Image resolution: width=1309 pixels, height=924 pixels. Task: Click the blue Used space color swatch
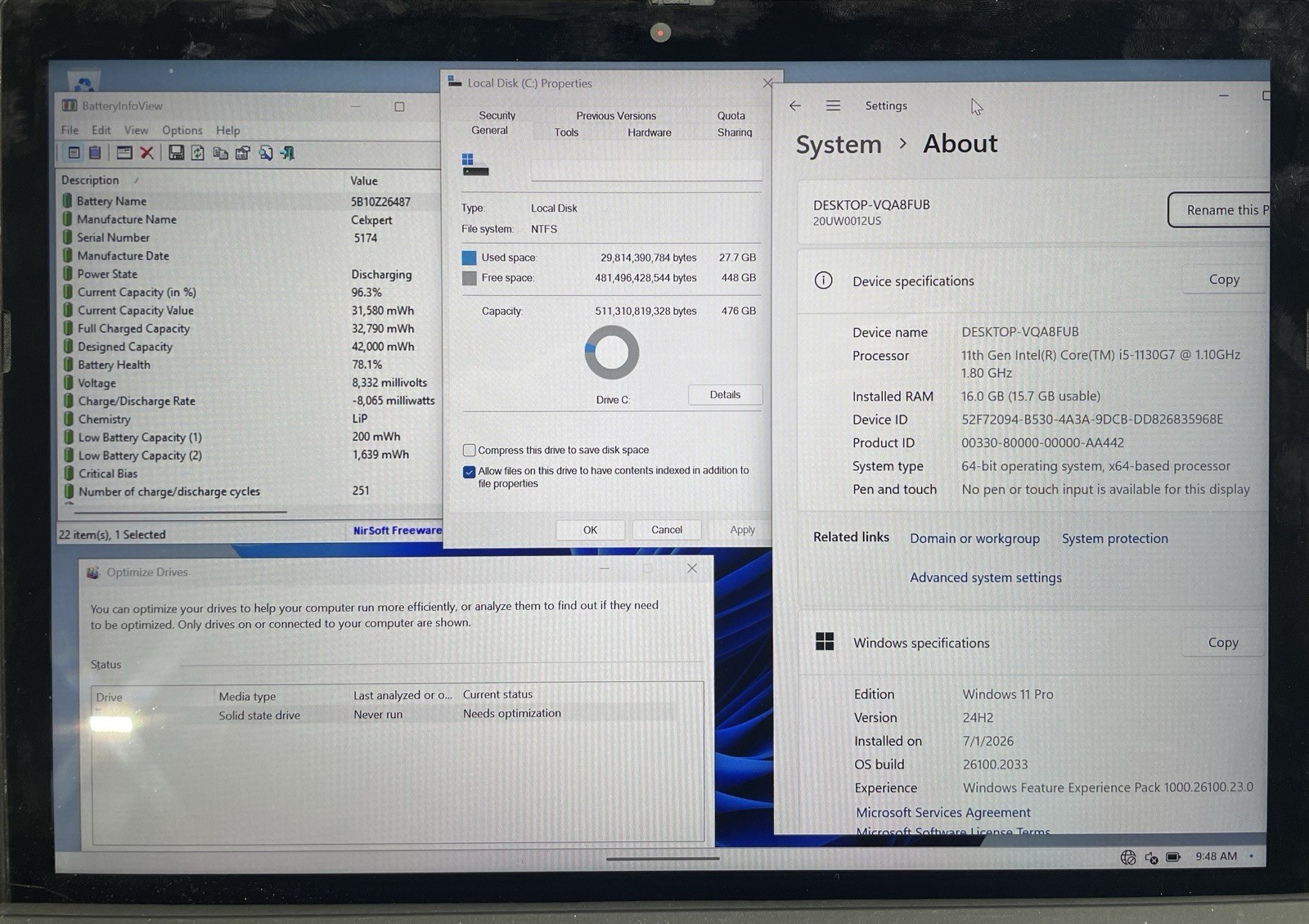point(469,258)
